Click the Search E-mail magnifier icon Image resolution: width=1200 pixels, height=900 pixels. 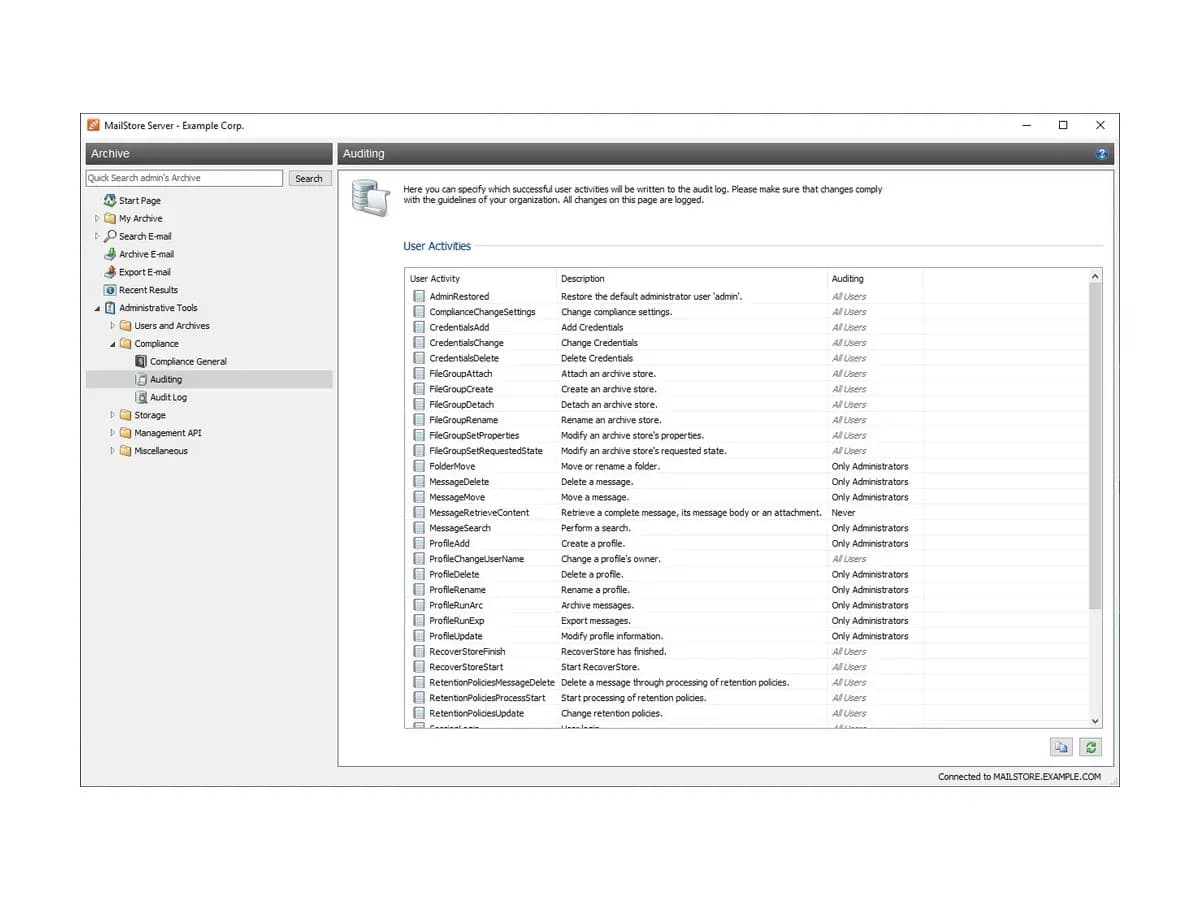coord(110,236)
